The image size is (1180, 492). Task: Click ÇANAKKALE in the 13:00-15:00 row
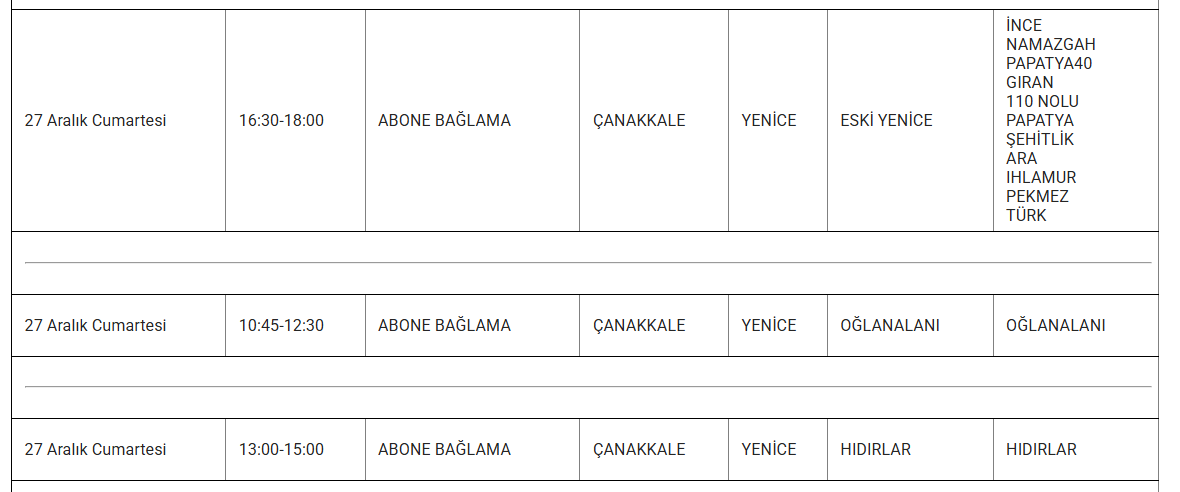pyautogui.click(x=639, y=450)
